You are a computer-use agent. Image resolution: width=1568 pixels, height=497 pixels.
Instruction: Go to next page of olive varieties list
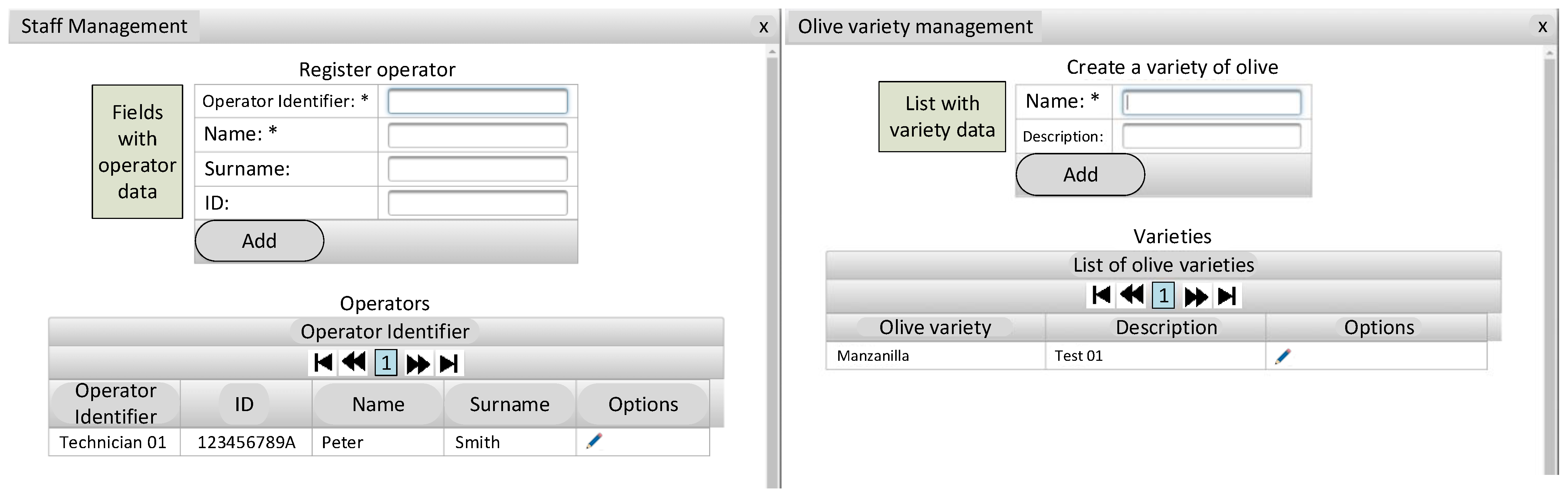click(x=1195, y=296)
